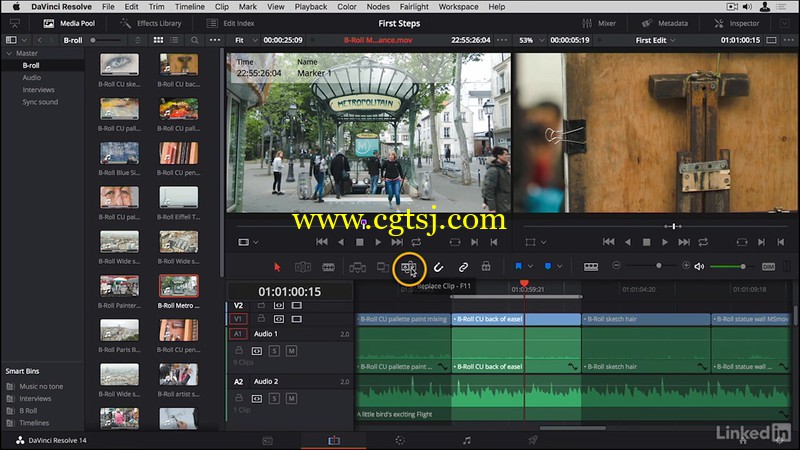Open the Playback menu
The width and height of the screenshot is (800, 450).
point(311,7)
